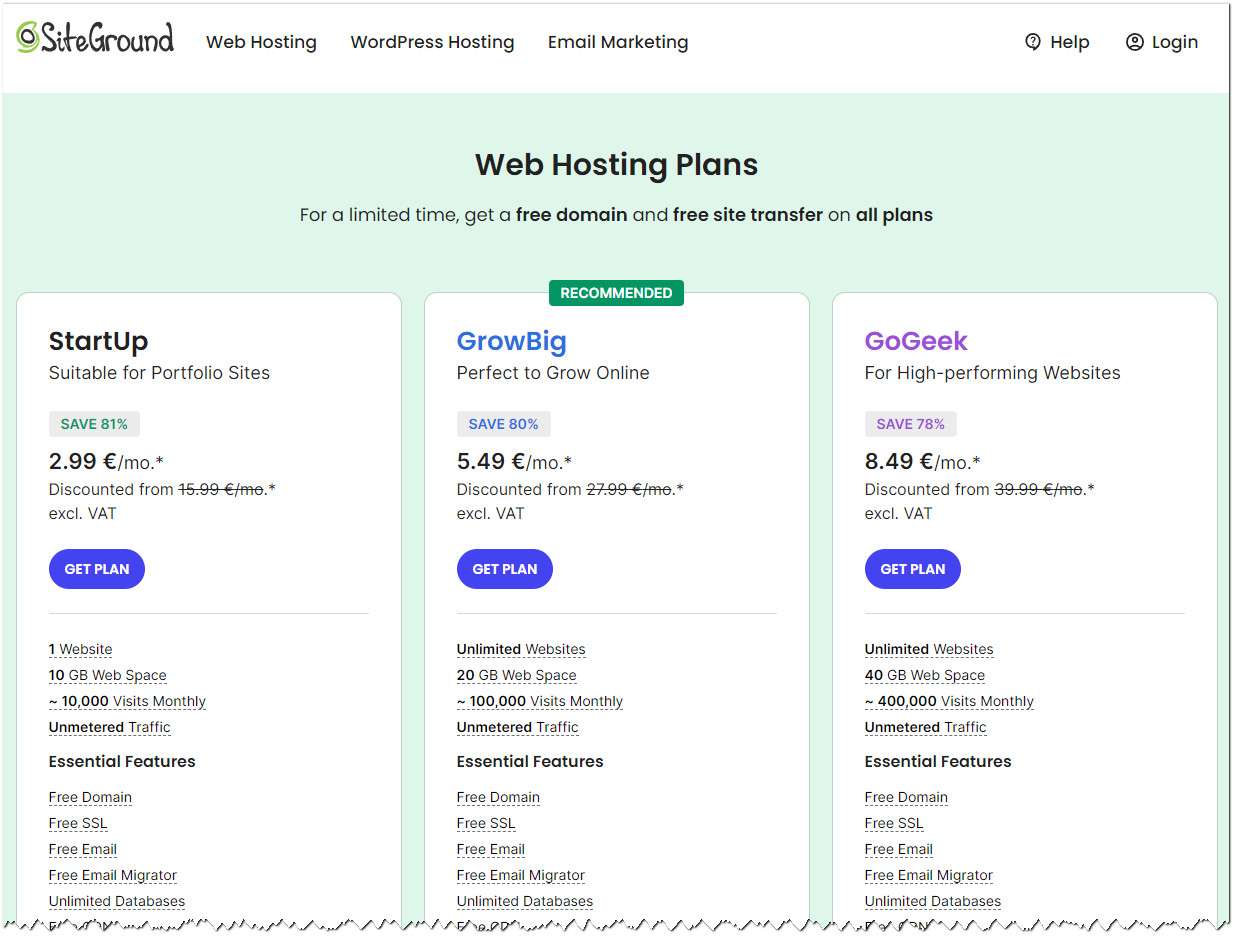
Task: Click the GoGeek plan title
Action: [x=916, y=341]
